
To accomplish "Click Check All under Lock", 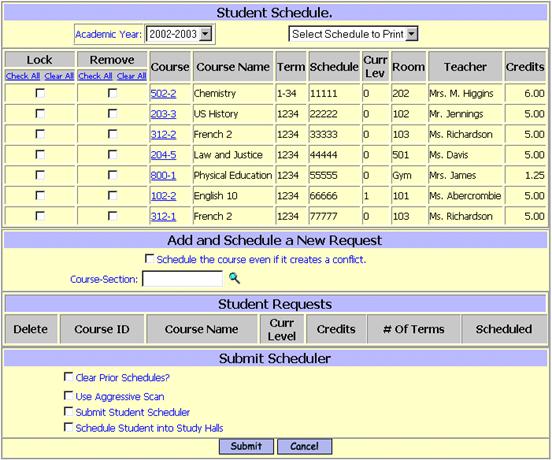I will (x=23, y=76).
